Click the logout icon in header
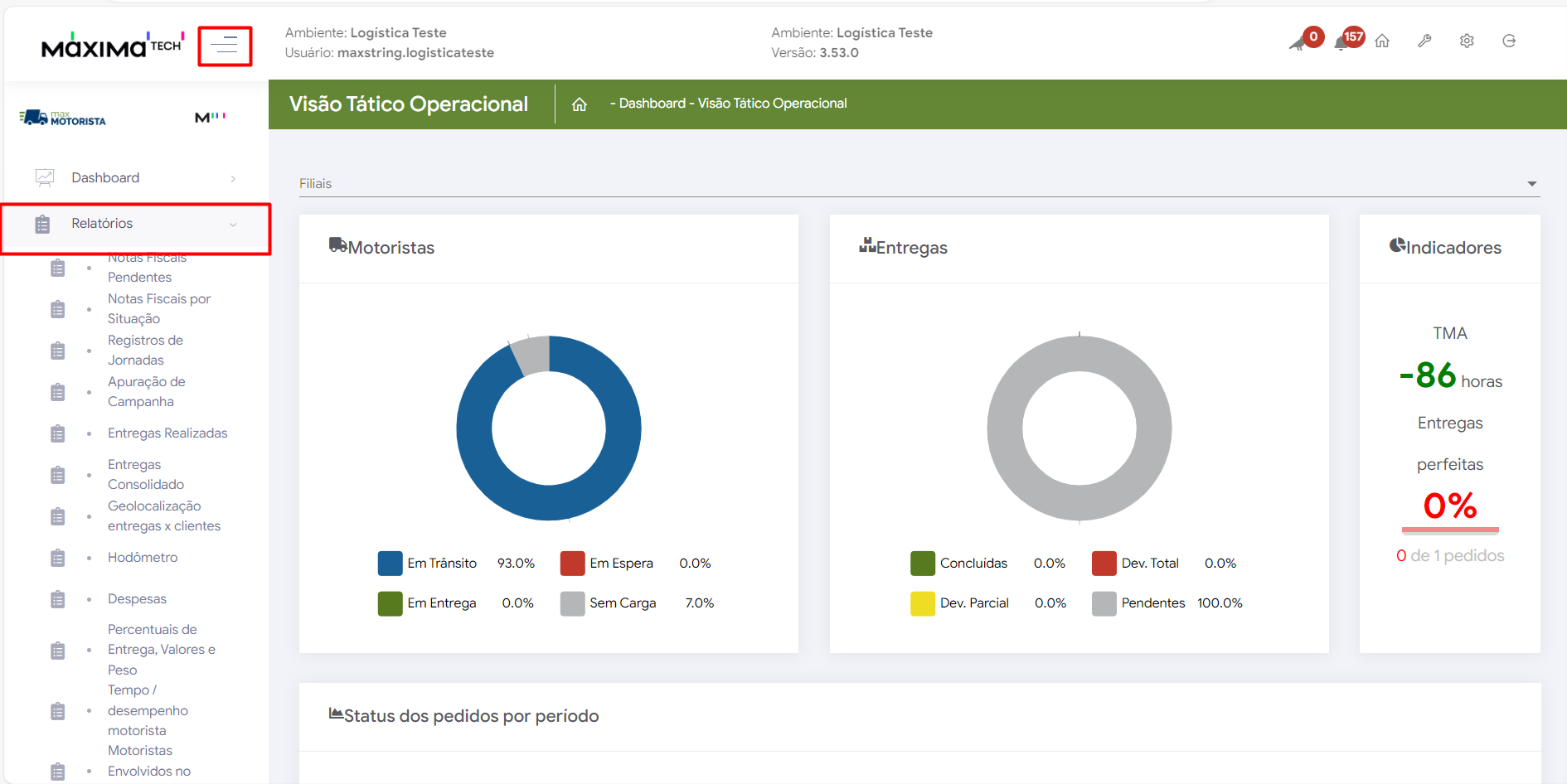This screenshot has width=1567, height=784. [1509, 41]
